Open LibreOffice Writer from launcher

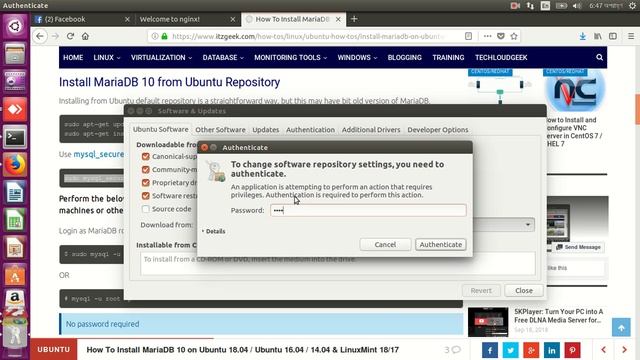(15, 193)
